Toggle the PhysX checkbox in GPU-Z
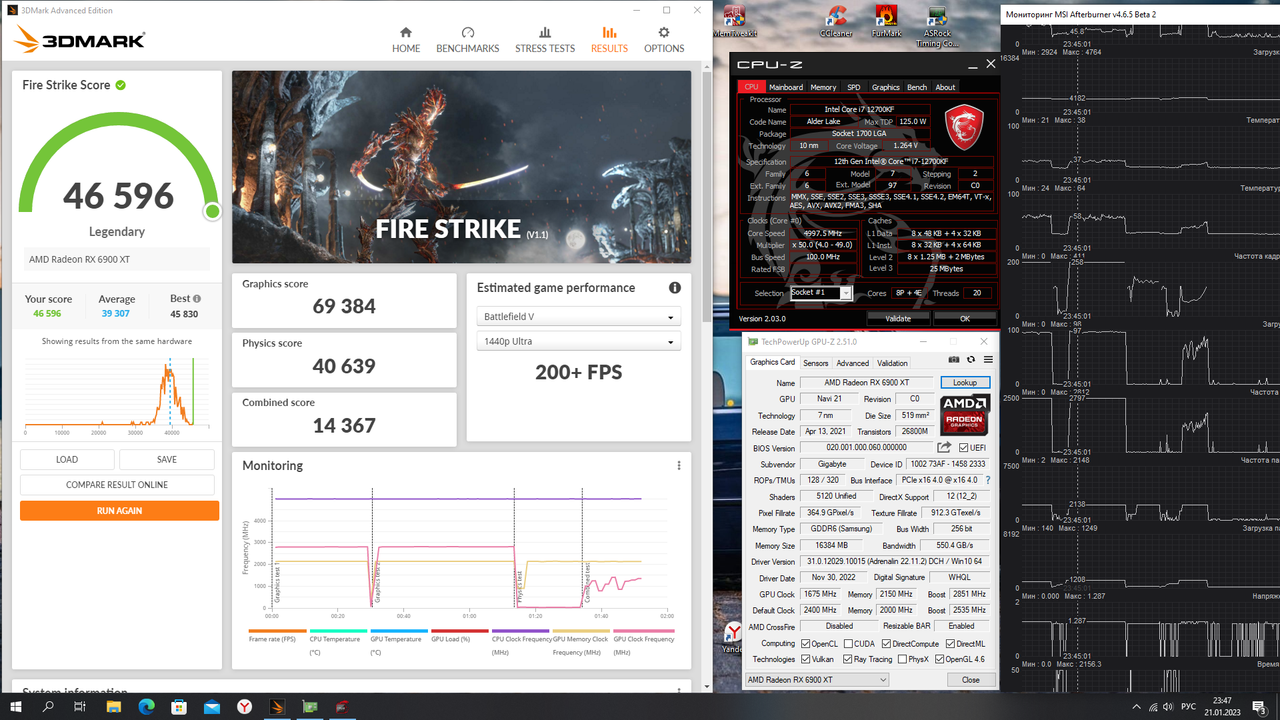The width and height of the screenshot is (1280, 720). click(903, 659)
